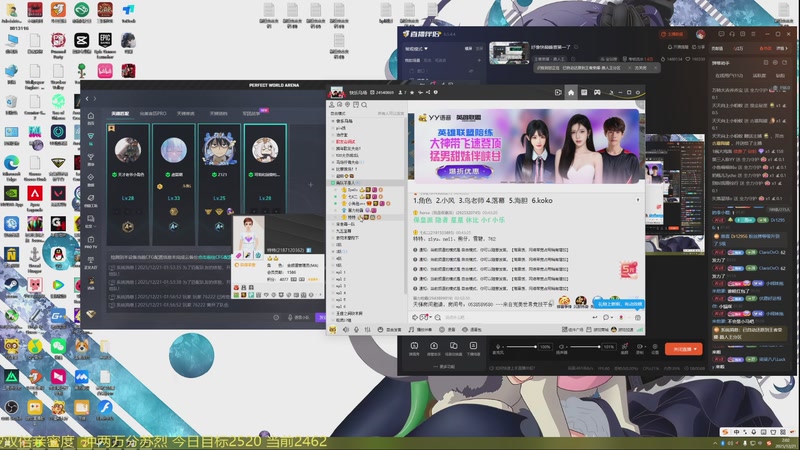
Task: Open the QQ penguin desktop icon
Action: pyautogui.click(x=58, y=253)
